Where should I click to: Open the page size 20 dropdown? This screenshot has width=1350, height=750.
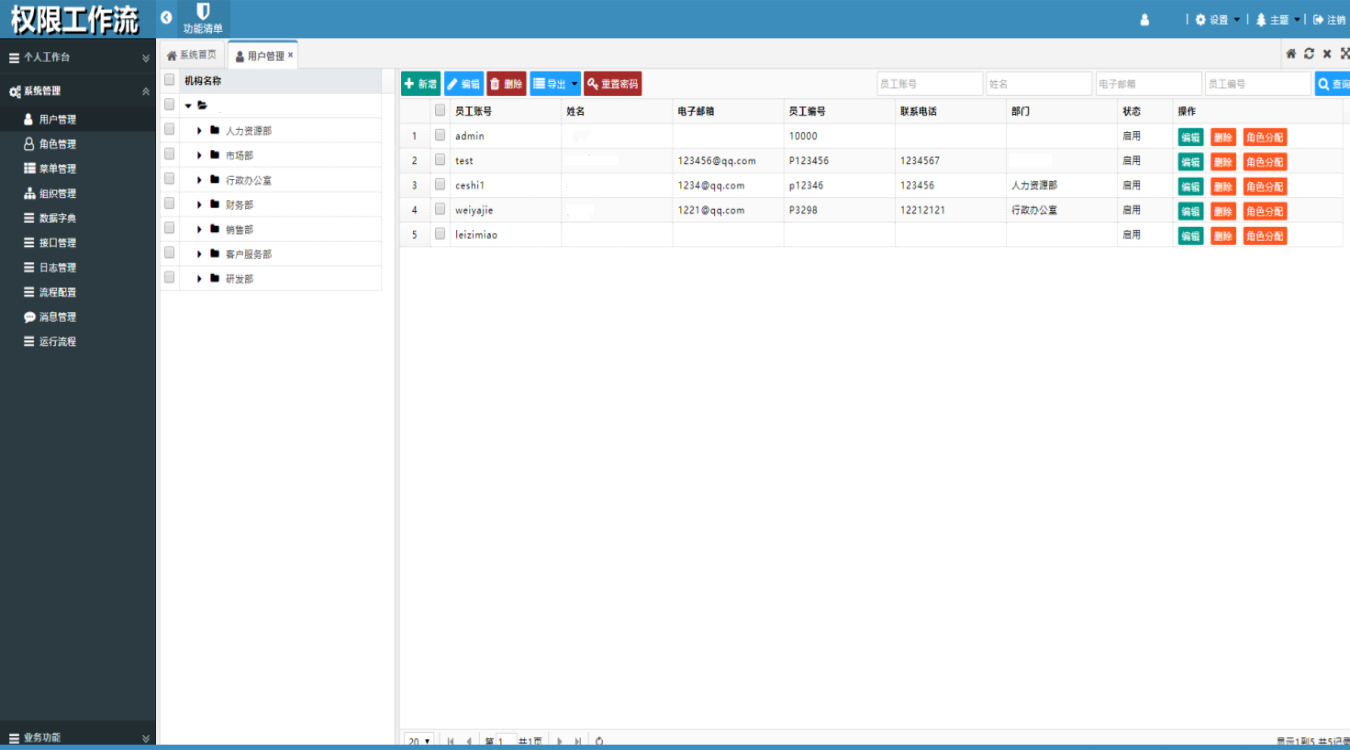point(419,741)
